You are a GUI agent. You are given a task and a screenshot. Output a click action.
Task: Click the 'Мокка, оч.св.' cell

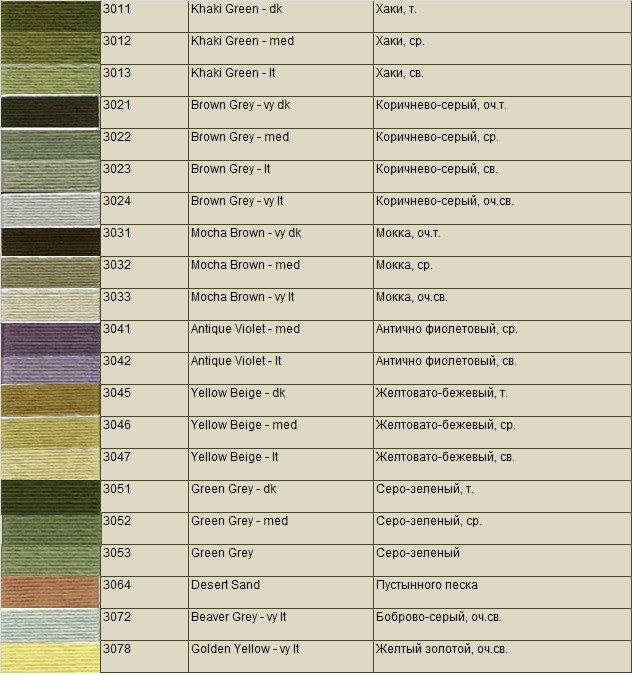point(502,304)
